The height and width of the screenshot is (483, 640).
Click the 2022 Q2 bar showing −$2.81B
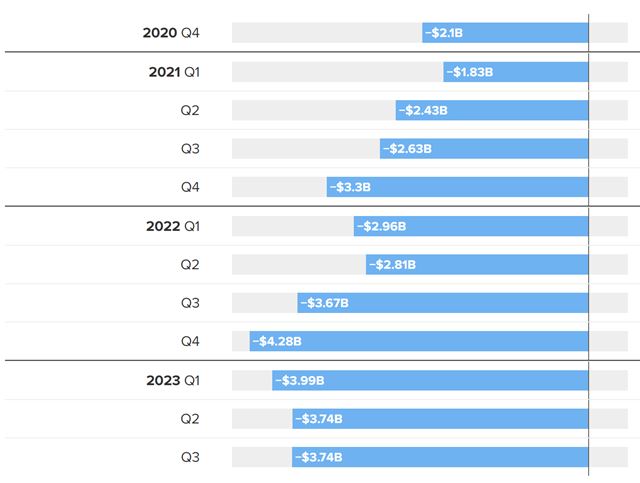pyautogui.click(x=477, y=265)
